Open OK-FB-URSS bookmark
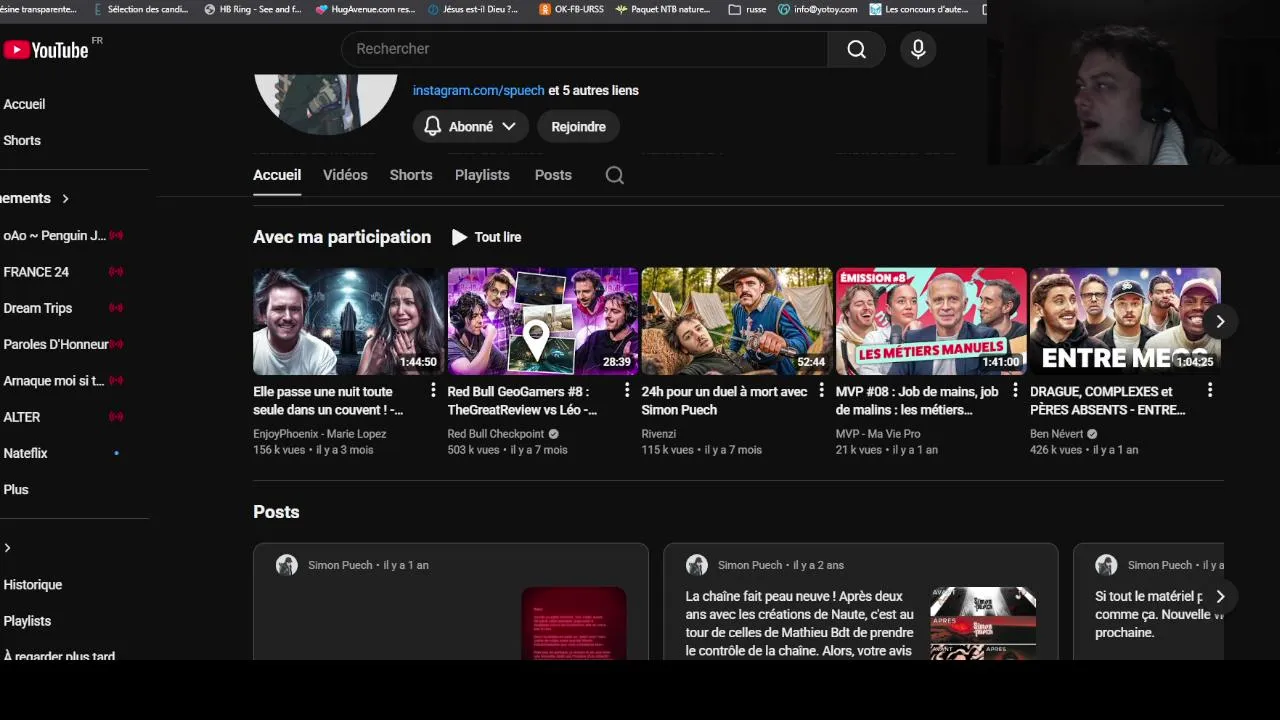Screen dimensions: 1280x720 pyautogui.click(x=571, y=9)
